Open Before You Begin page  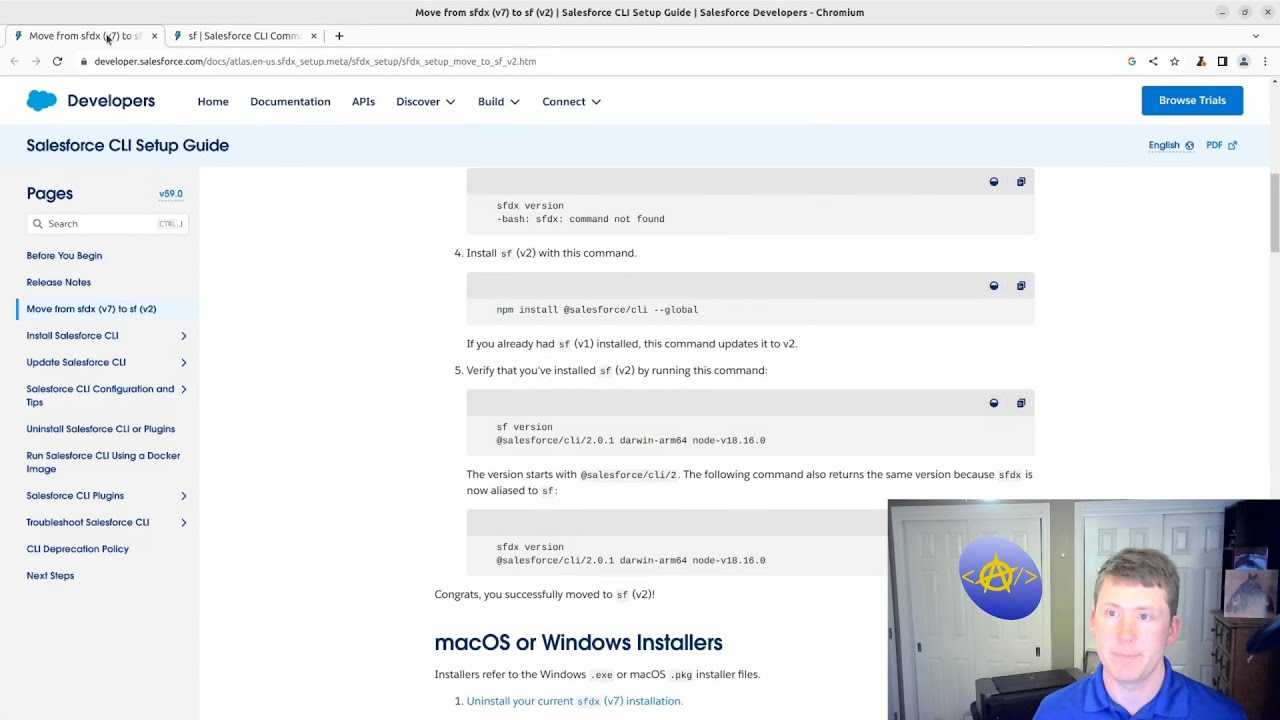[64, 256]
